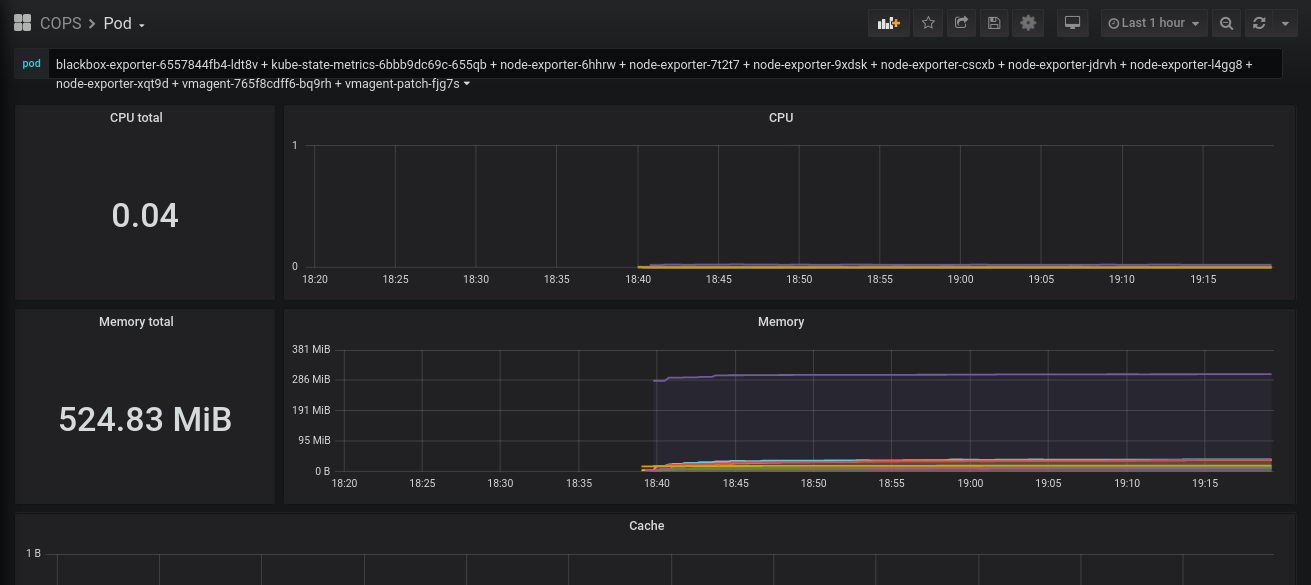
Task: Click the 18:40 label on CPU graph
Action: point(638,279)
